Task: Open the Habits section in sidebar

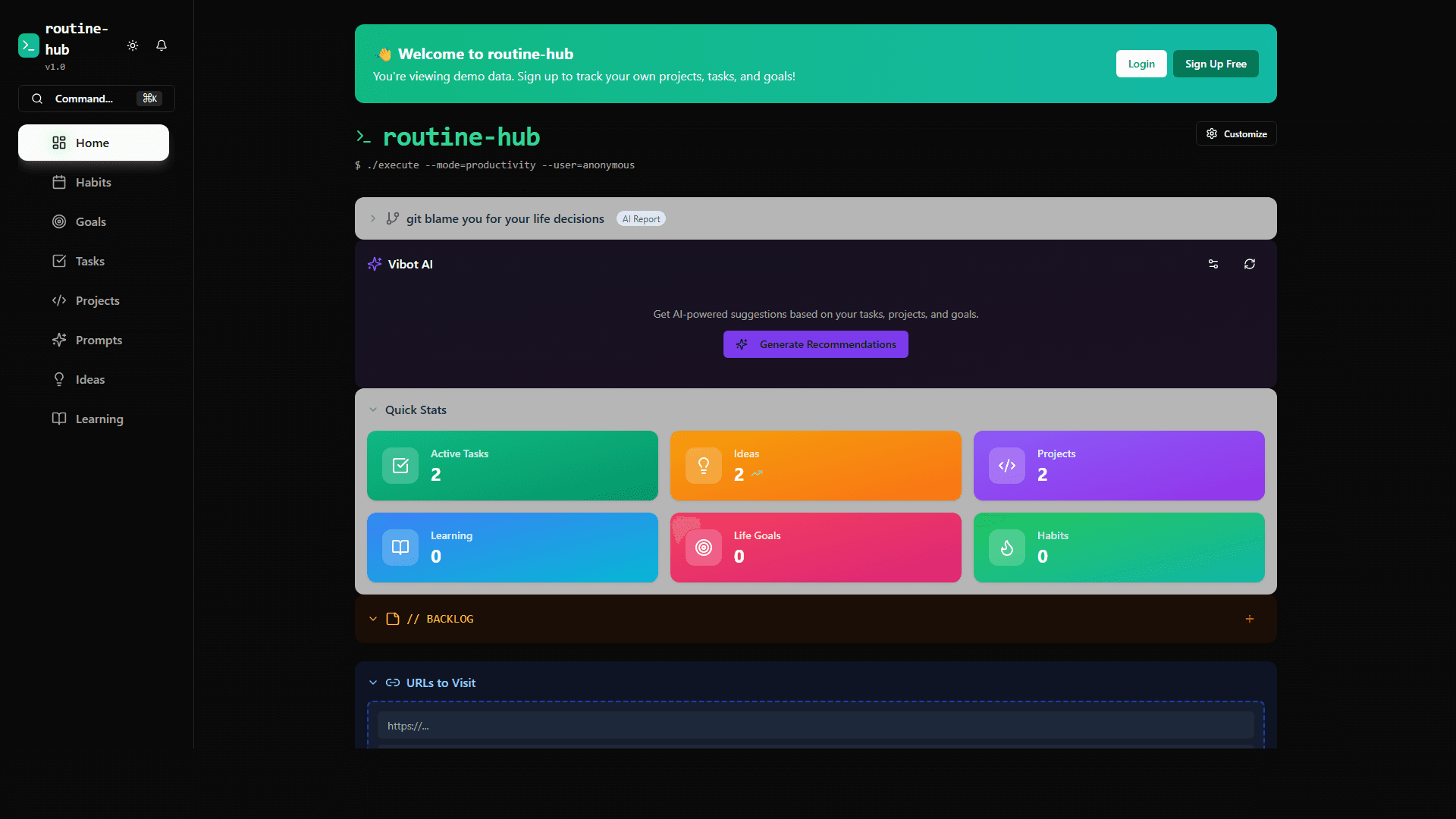Action: click(93, 182)
